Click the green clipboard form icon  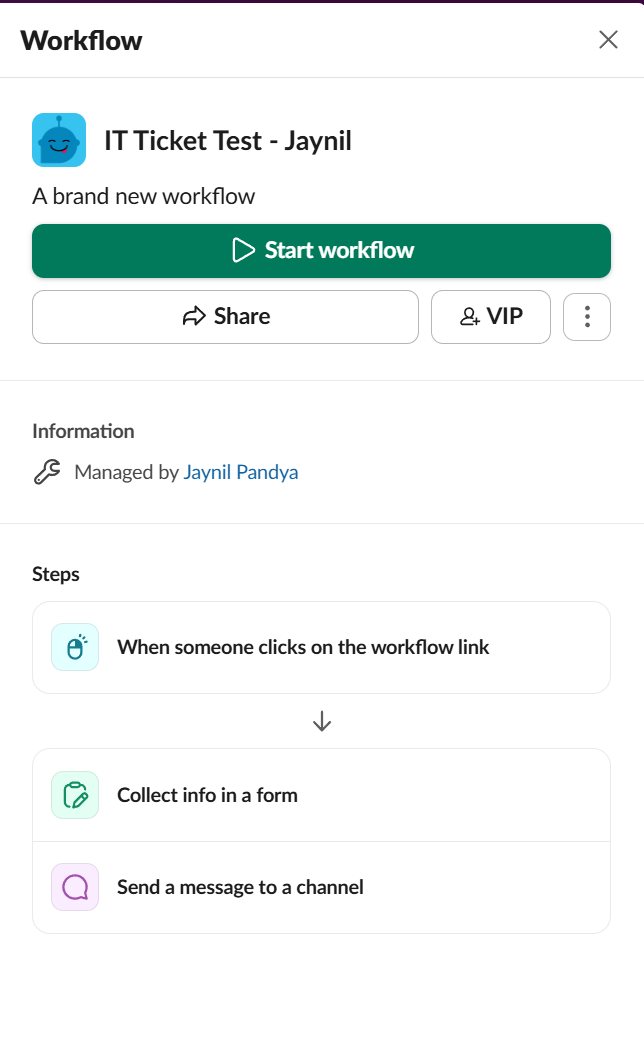coord(75,795)
